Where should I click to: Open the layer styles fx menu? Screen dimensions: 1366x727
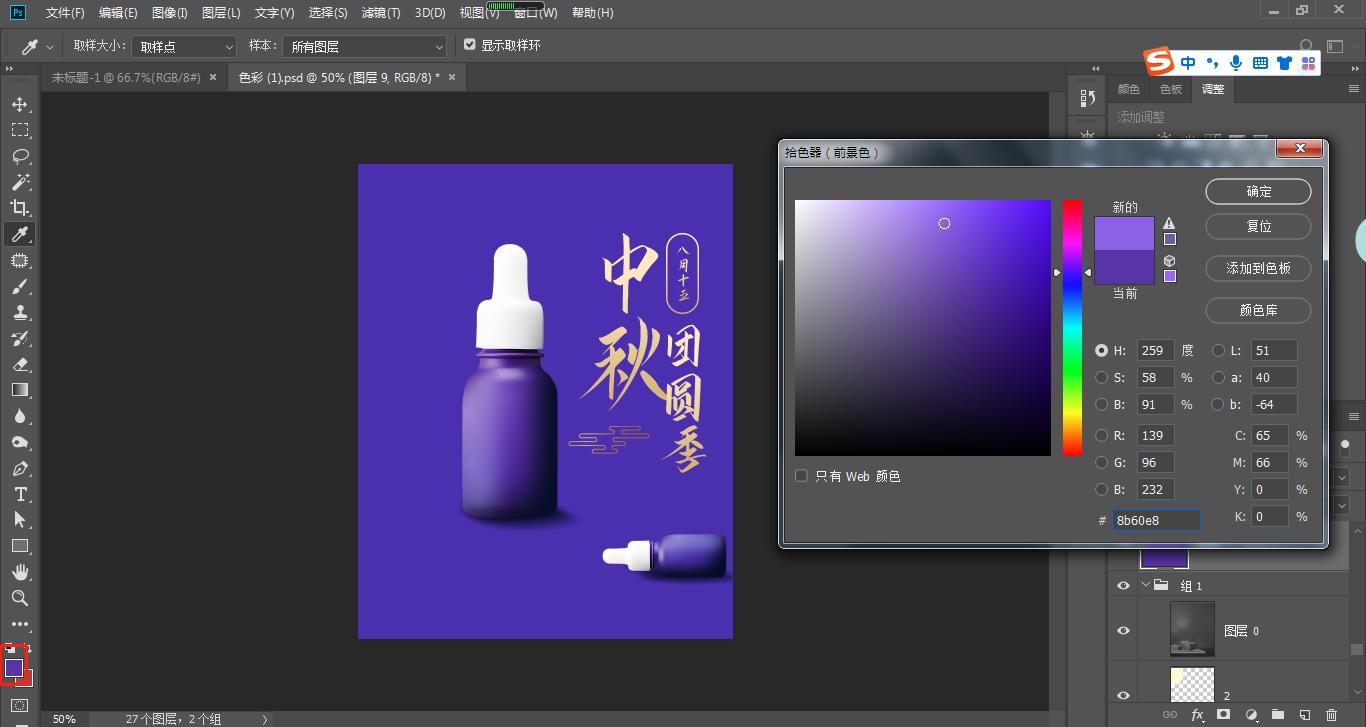(1197, 714)
